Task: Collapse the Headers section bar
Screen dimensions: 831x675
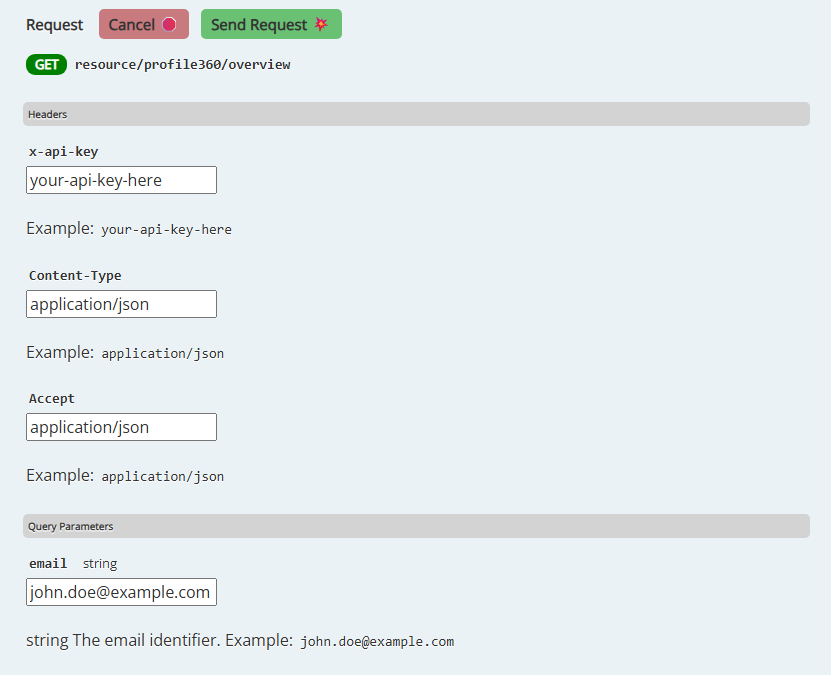Action: click(415, 114)
